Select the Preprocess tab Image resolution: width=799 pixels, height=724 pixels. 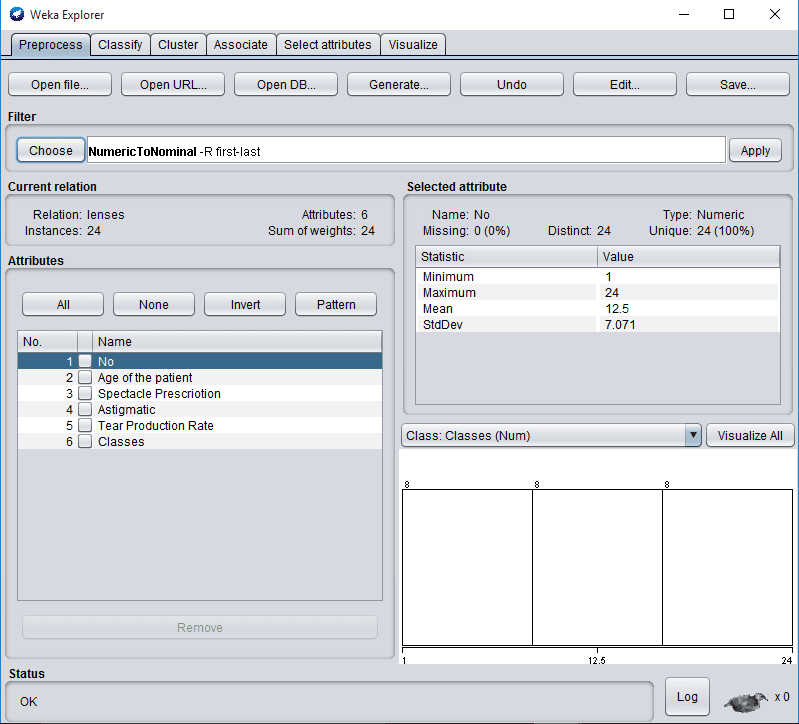click(x=50, y=45)
